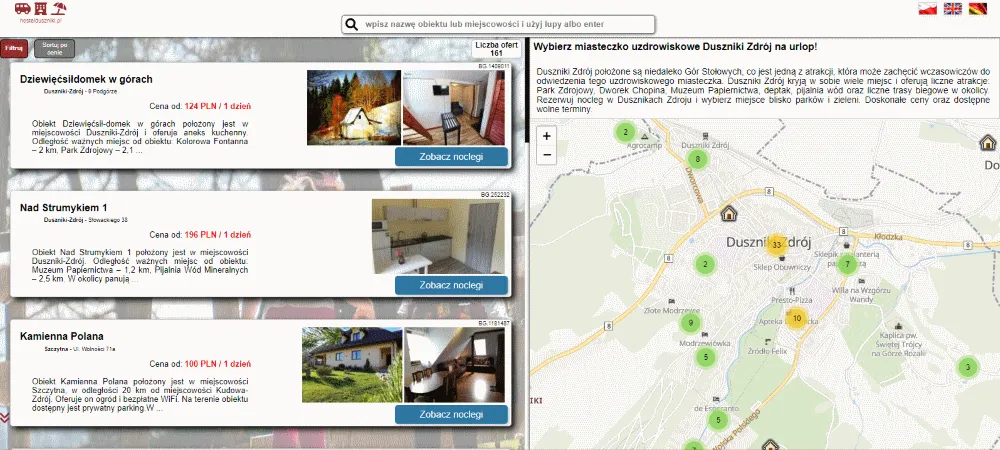This screenshot has height=450, width=1000.
Task: Click address Szczytna - Ul. Wolności 71a
Action: pyautogui.click(x=80, y=349)
